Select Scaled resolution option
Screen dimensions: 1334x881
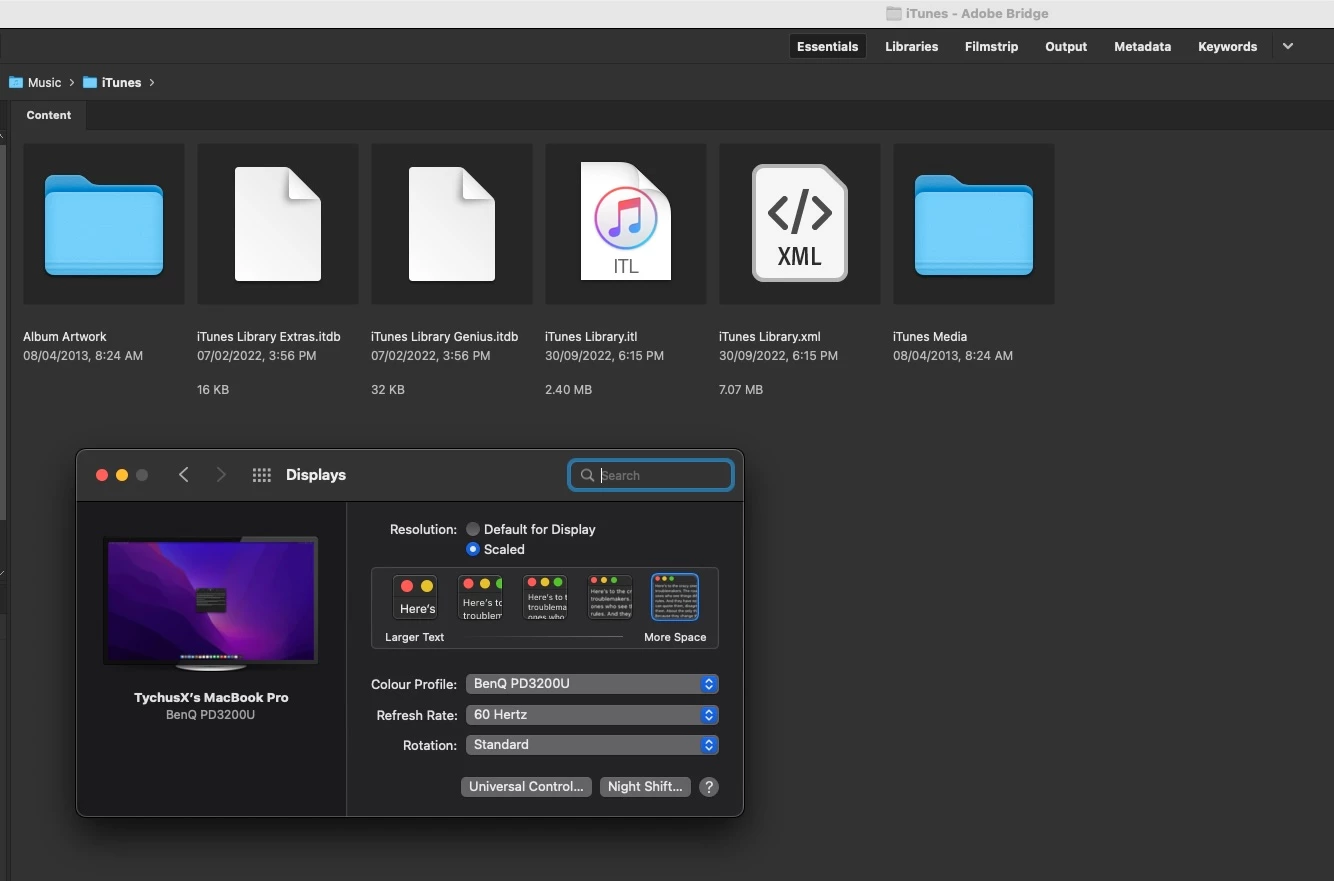pos(473,549)
